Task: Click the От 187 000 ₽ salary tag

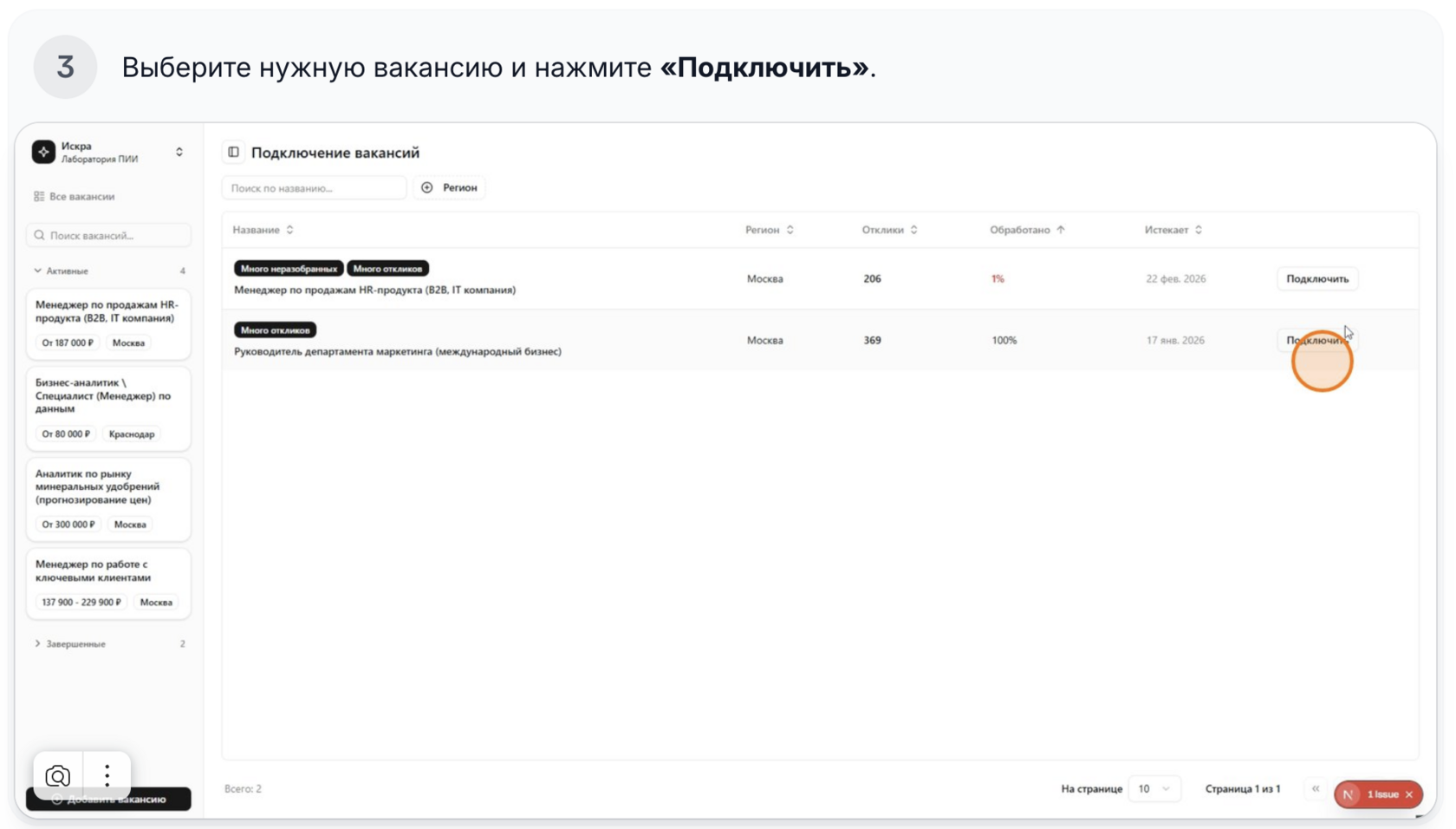Action: coord(68,343)
